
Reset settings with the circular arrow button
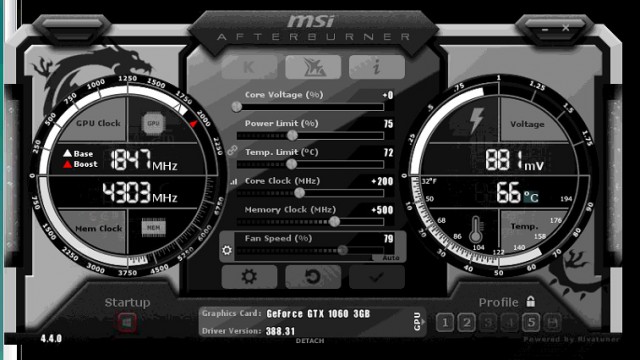click(313, 277)
